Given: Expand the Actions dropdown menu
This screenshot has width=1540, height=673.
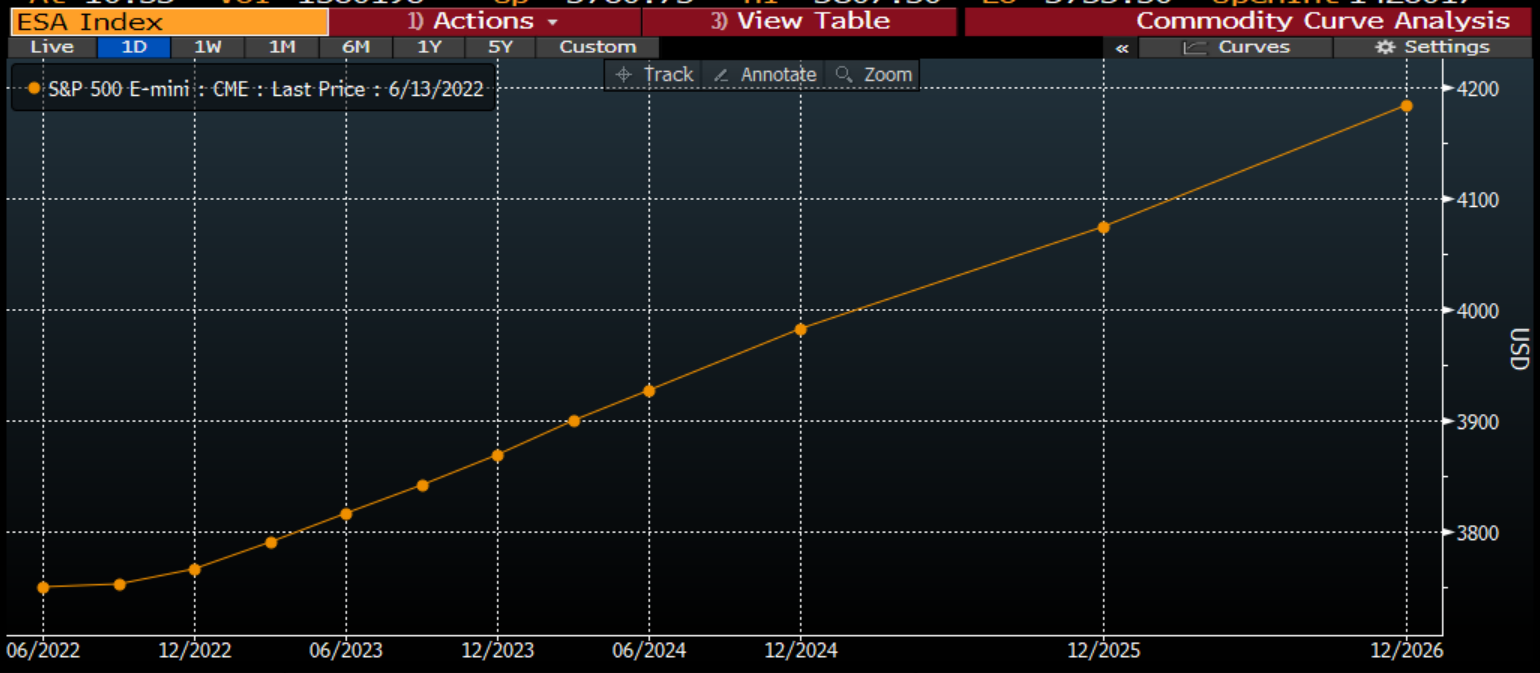Looking at the screenshot, I should click(x=484, y=21).
